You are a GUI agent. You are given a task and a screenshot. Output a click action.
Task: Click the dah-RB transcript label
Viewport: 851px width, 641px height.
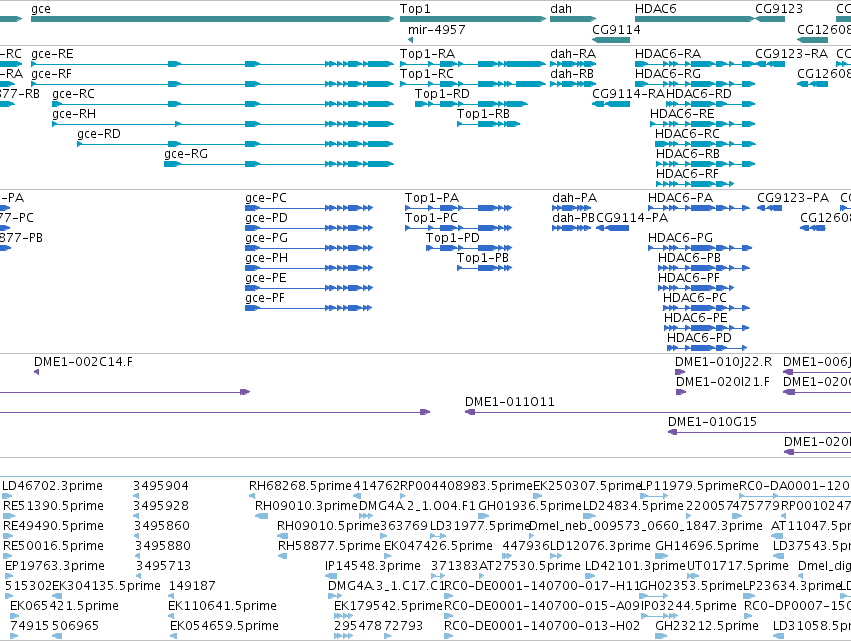[572, 74]
